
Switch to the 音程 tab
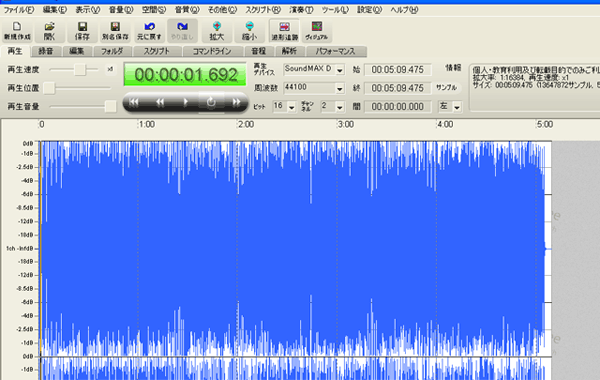pos(258,51)
